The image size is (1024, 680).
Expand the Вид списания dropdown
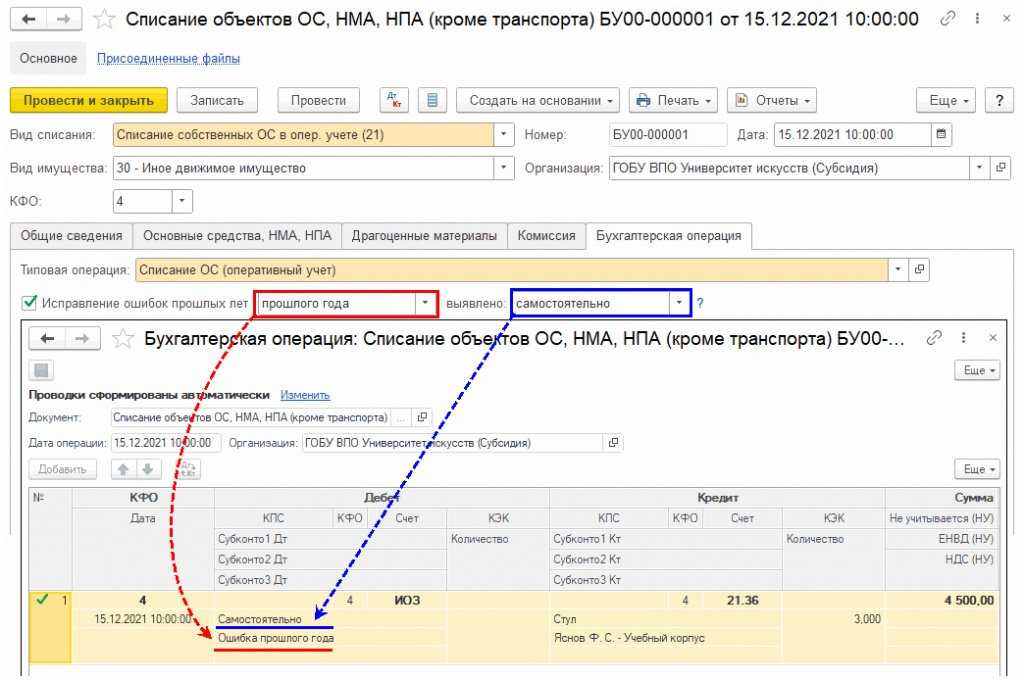point(504,135)
